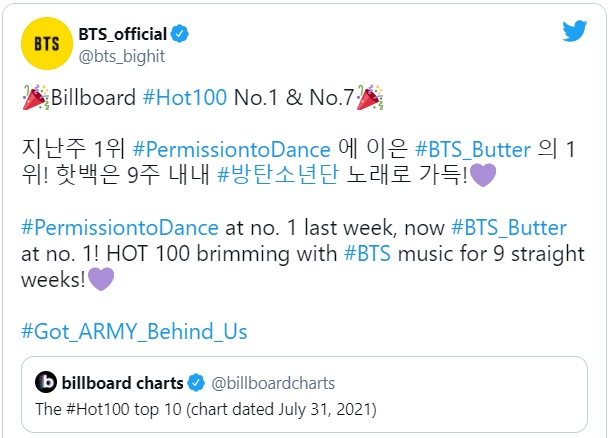Open the billboard charts avatar icon
Image resolution: width=610 pixels, height=438 pixels.
46,382
